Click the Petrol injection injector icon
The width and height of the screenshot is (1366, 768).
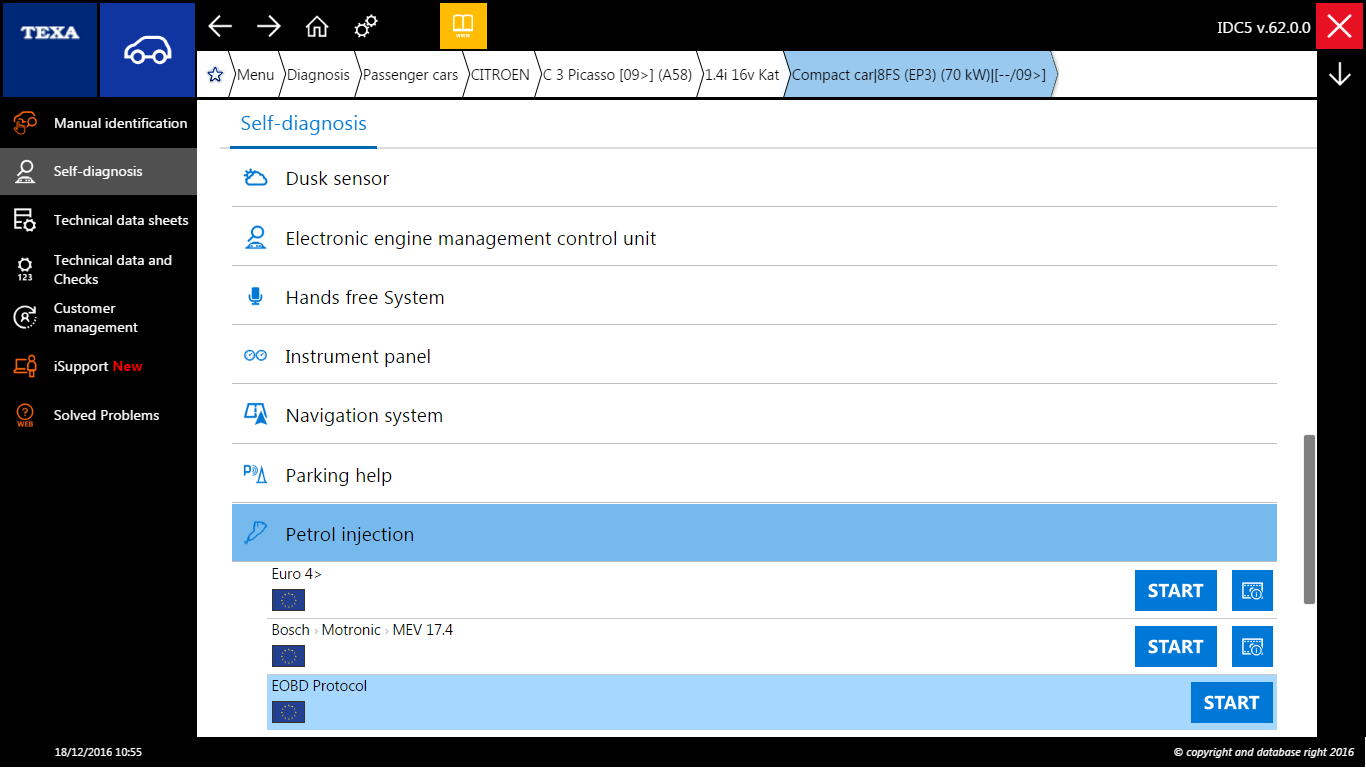256,533
